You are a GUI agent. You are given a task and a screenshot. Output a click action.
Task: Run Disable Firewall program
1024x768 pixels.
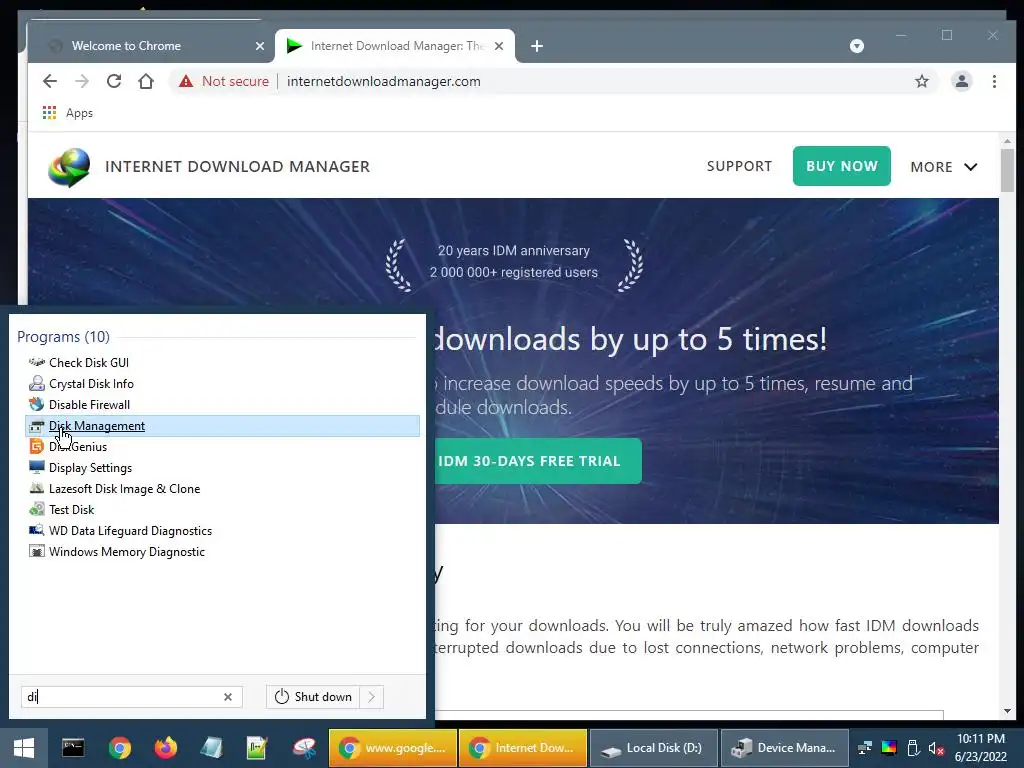click(89, 404)
